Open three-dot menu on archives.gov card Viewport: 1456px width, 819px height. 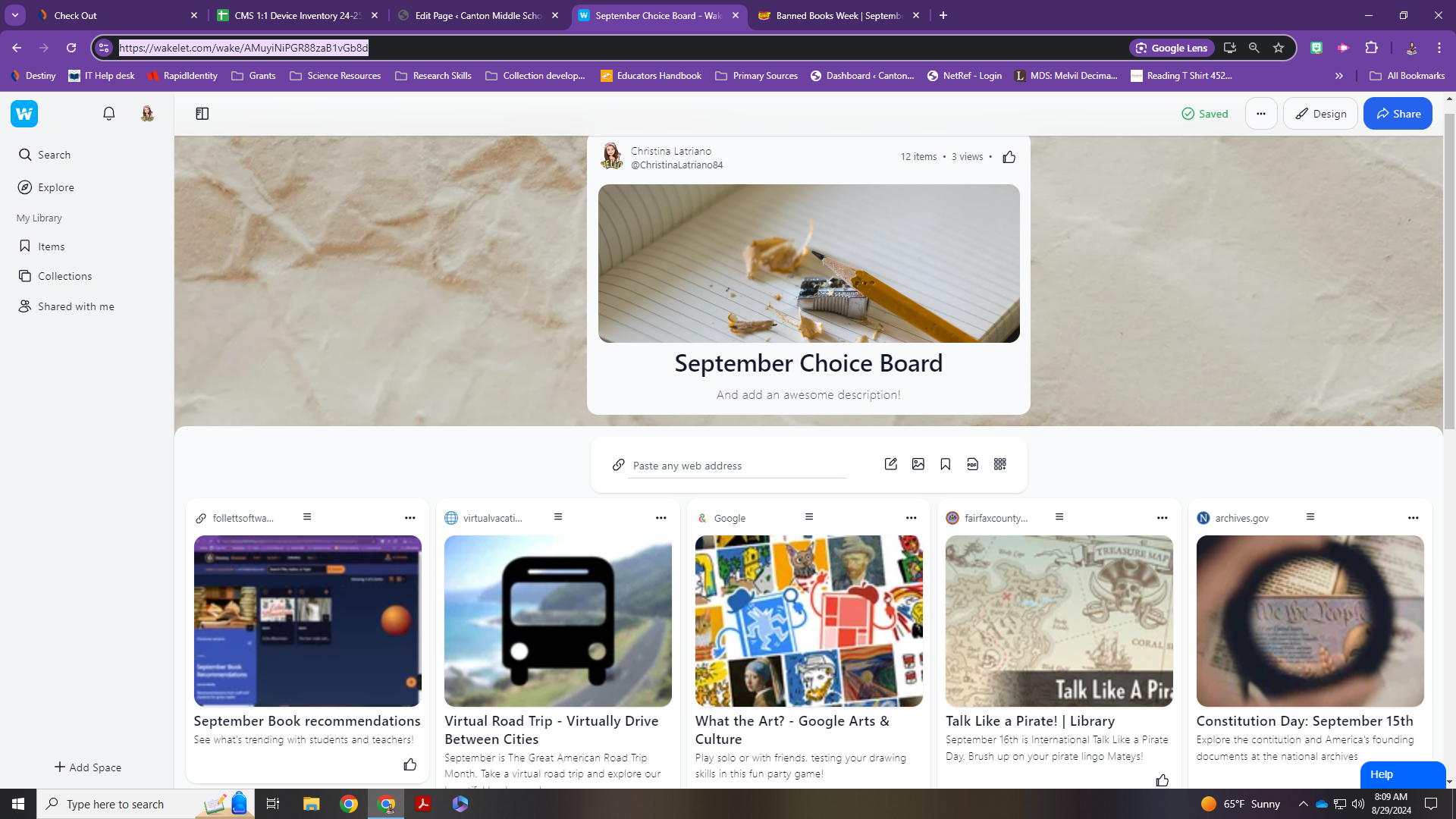[1412, 518]
